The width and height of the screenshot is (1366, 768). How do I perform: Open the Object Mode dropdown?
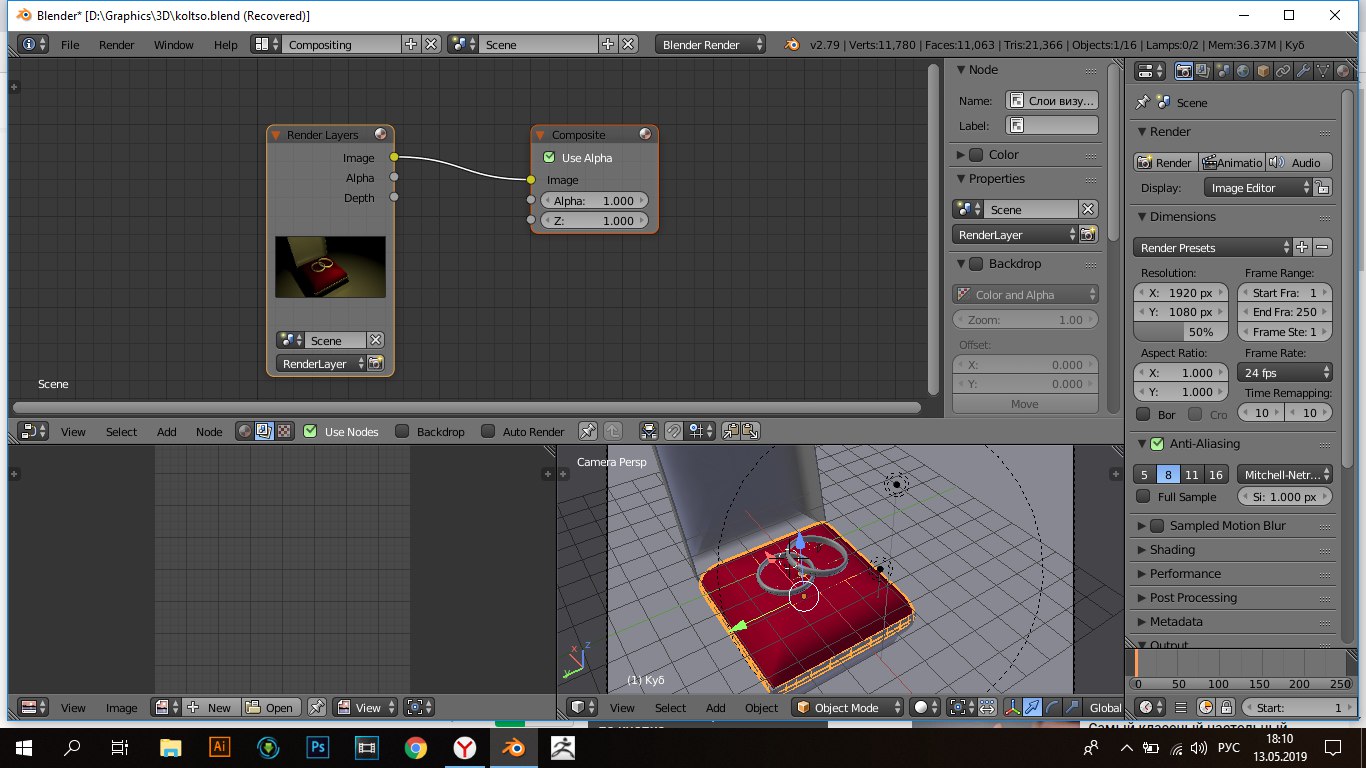tap(848, 707)
